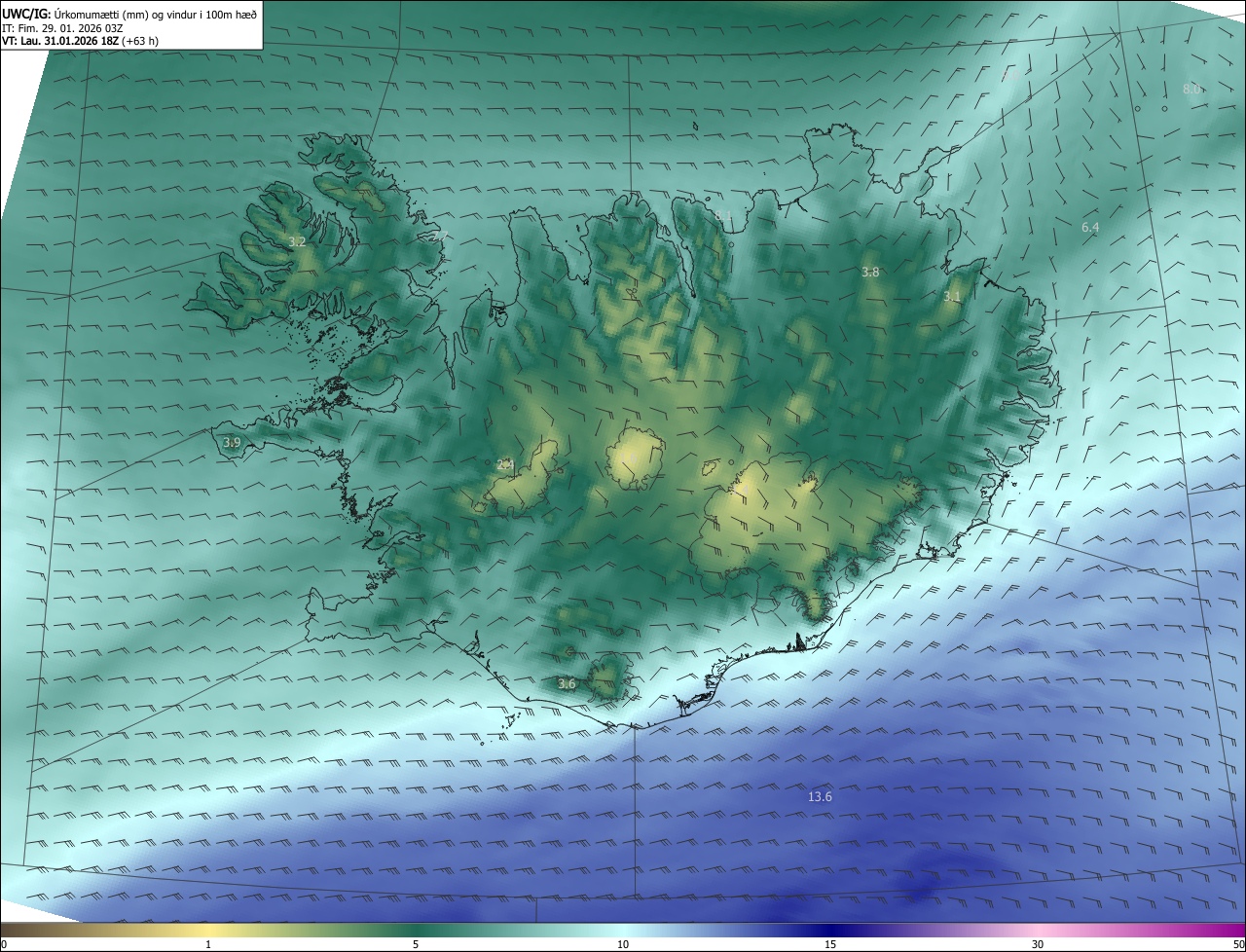The width and height of the screenshot is (1246, 952).
Task: Click the "15" tick on the colour scale
Action: point(830,944)
